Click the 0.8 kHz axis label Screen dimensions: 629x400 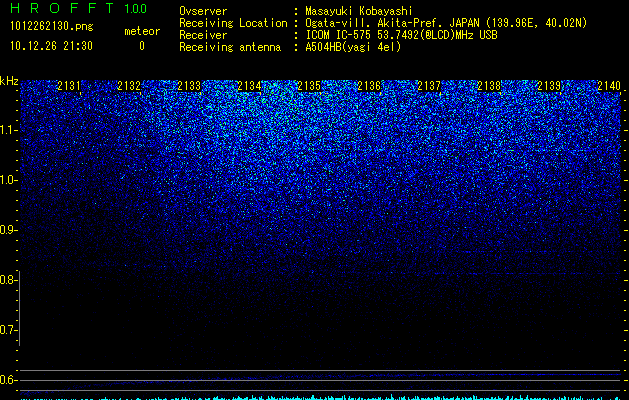tap(8, 280)
